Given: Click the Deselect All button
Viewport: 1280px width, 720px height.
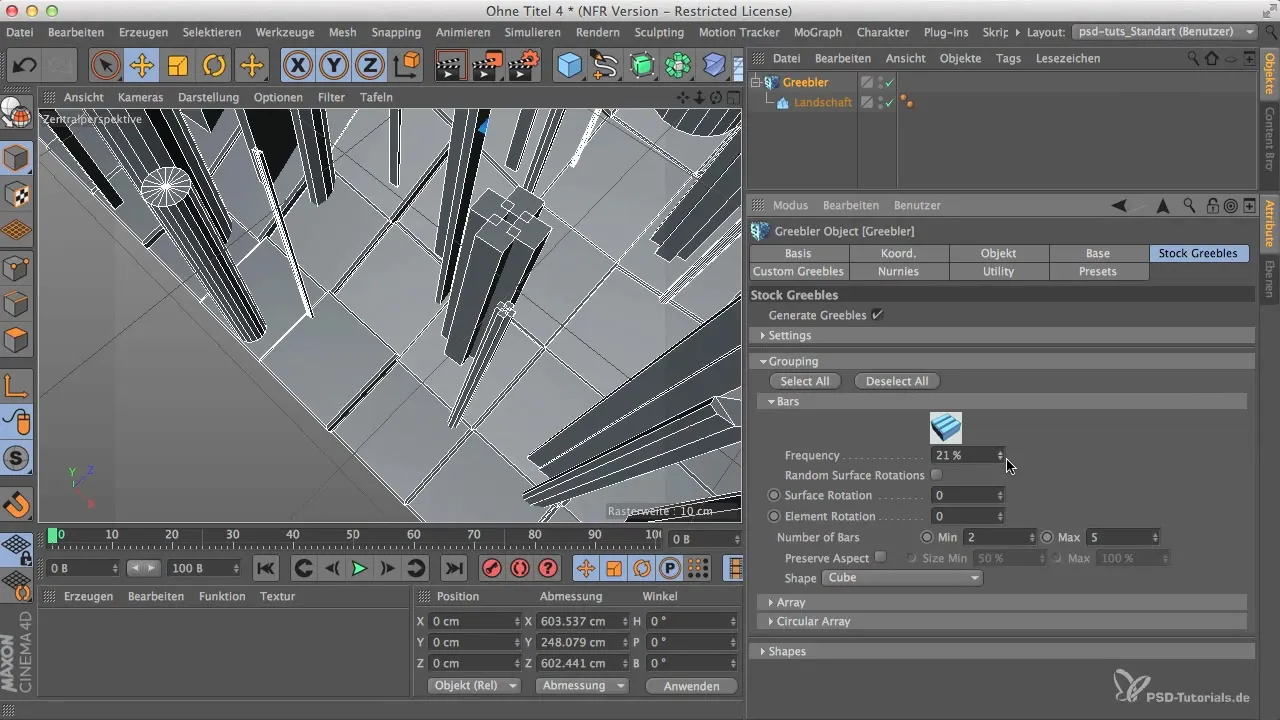Looking at the screenshot, I should click(x=897, y=381).
